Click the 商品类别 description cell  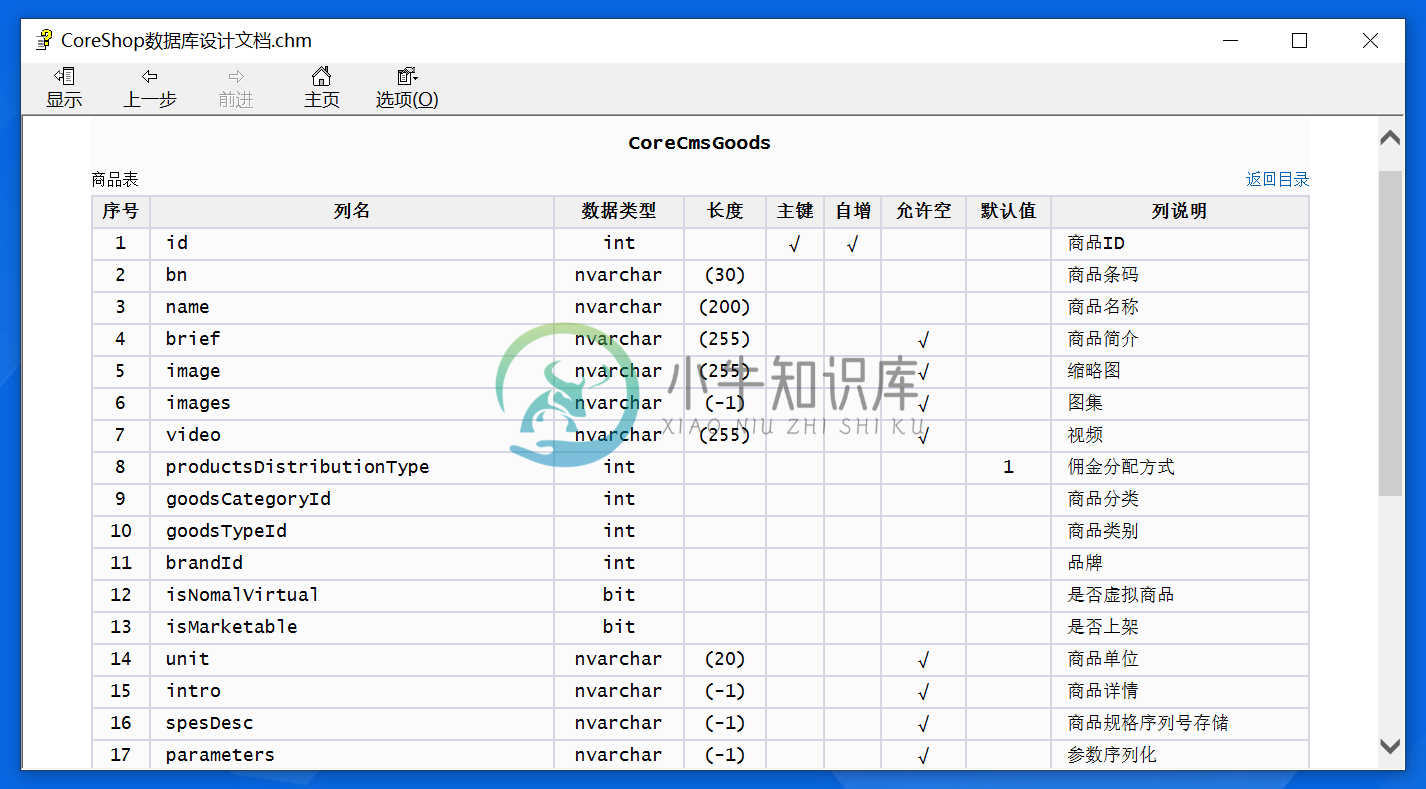click(x=1179, y=531)
